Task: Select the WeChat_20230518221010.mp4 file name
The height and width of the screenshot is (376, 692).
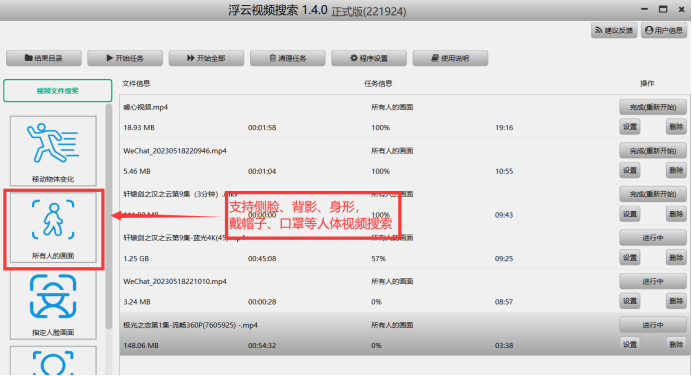Action: tap(175, 282)
